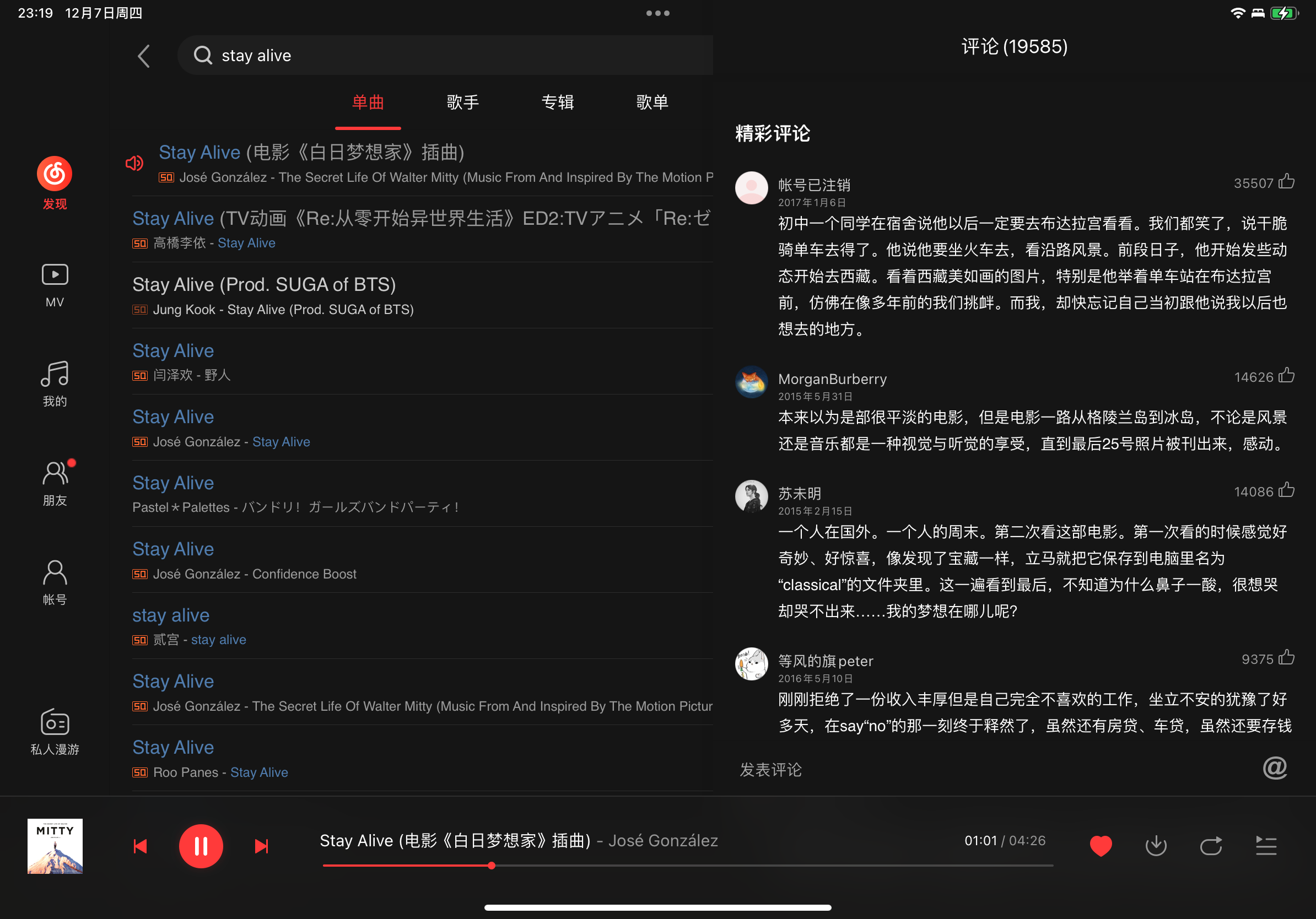Screen dimensions: 1316x919
Task: Play Stay Alive by 闫泽欢
Action: [423, 361]
